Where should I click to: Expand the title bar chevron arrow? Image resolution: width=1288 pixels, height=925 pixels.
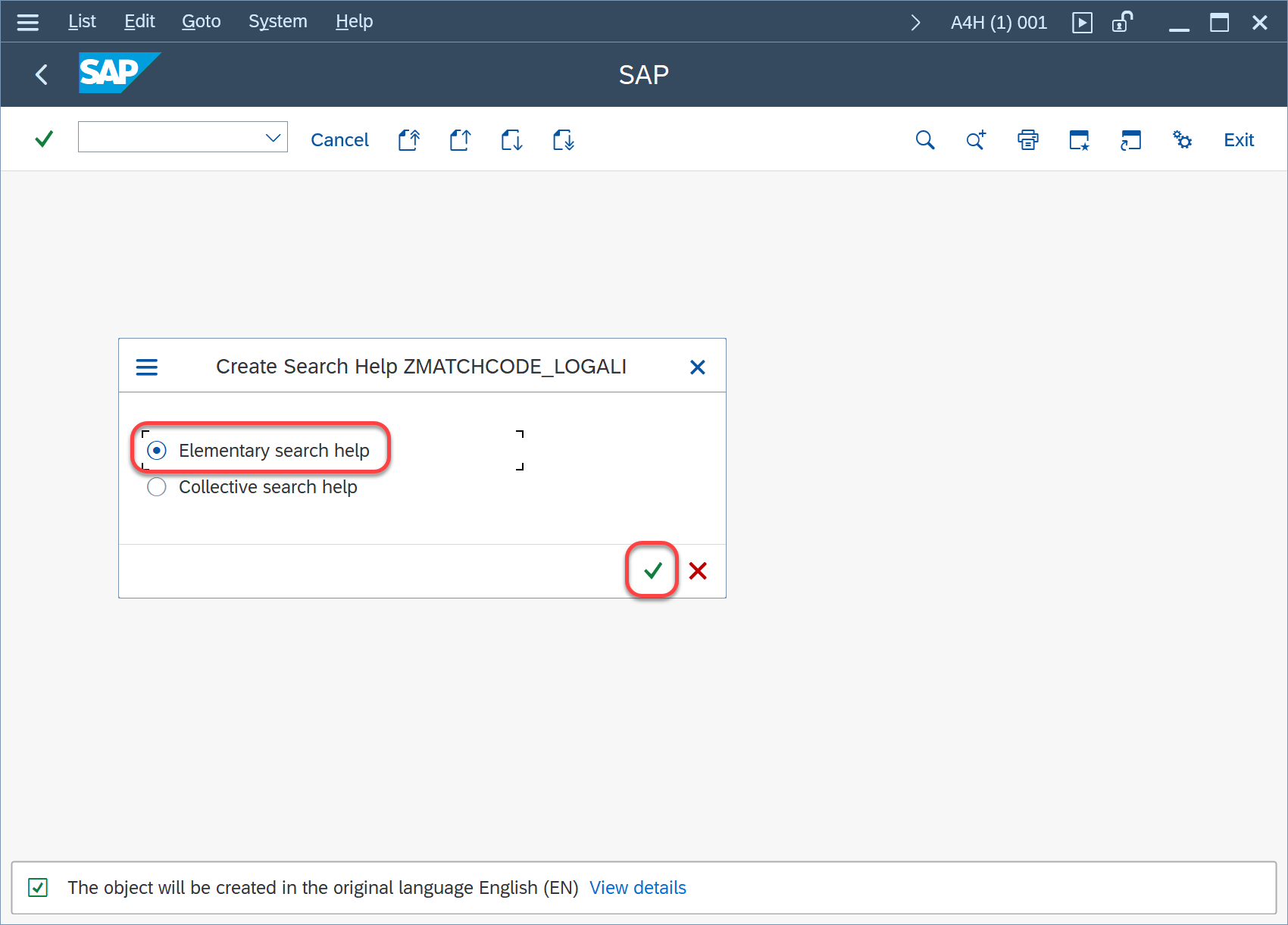[x=915, y=23]
